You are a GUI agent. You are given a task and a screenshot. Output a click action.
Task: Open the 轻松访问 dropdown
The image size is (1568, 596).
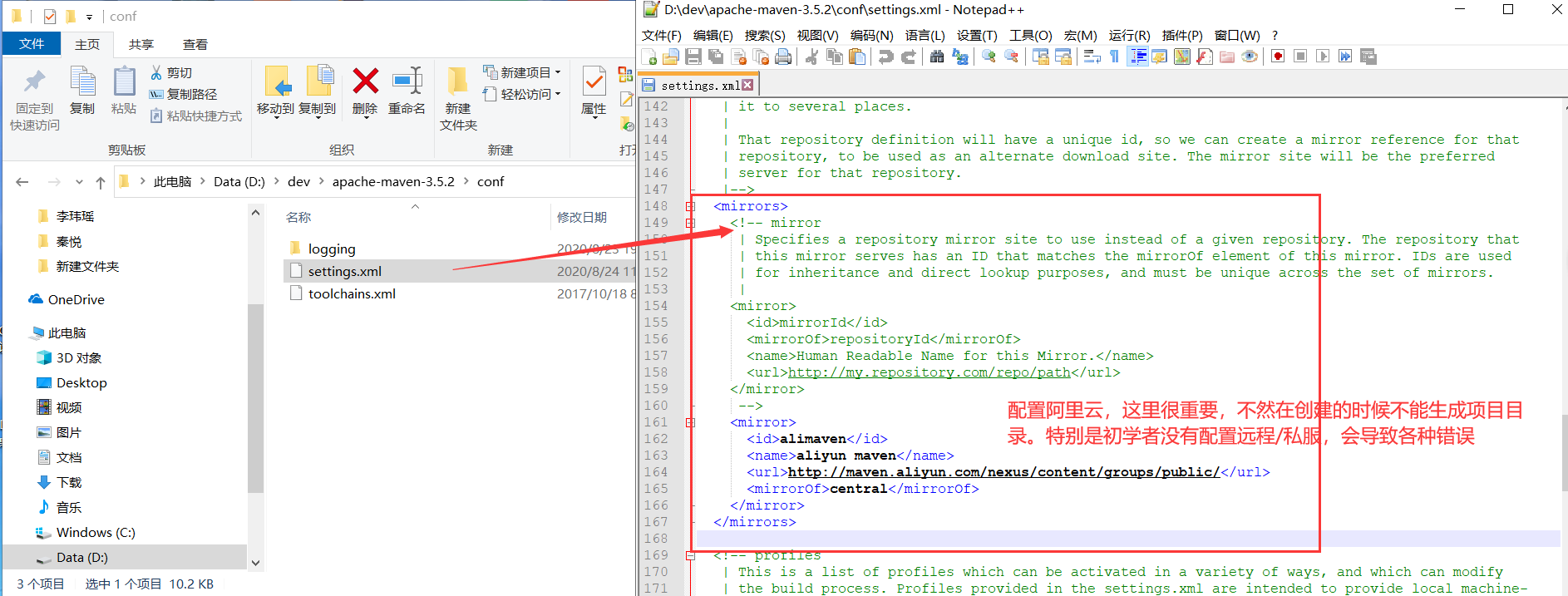click(x=523, y=94)
